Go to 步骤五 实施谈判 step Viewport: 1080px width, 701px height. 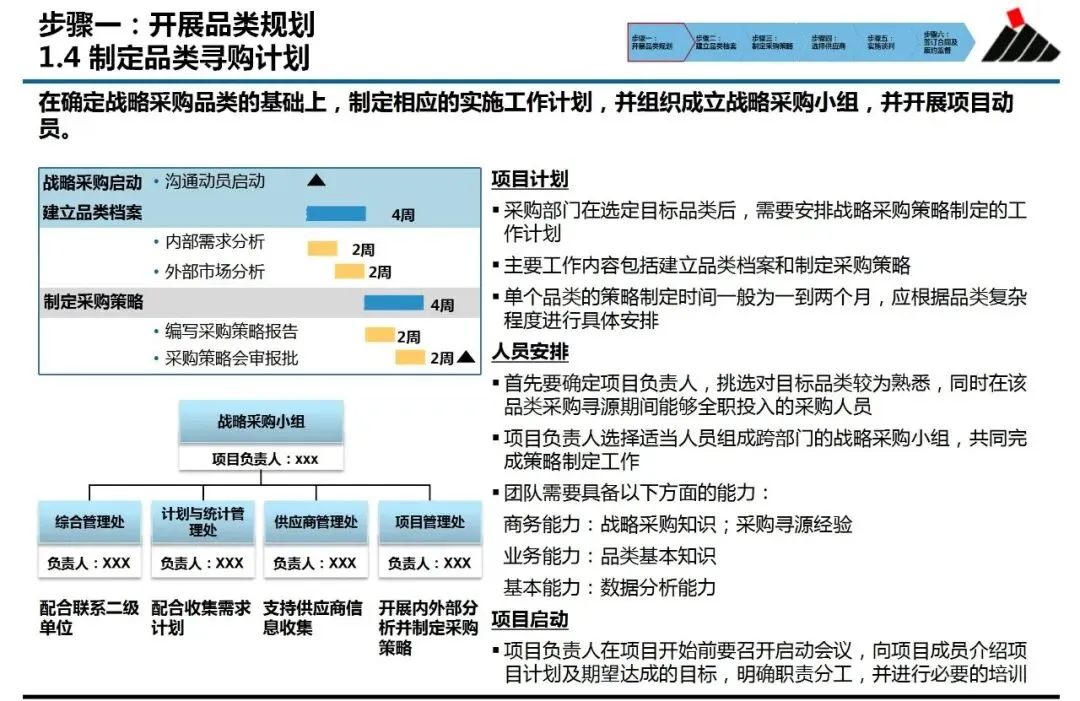pos(881,42)
